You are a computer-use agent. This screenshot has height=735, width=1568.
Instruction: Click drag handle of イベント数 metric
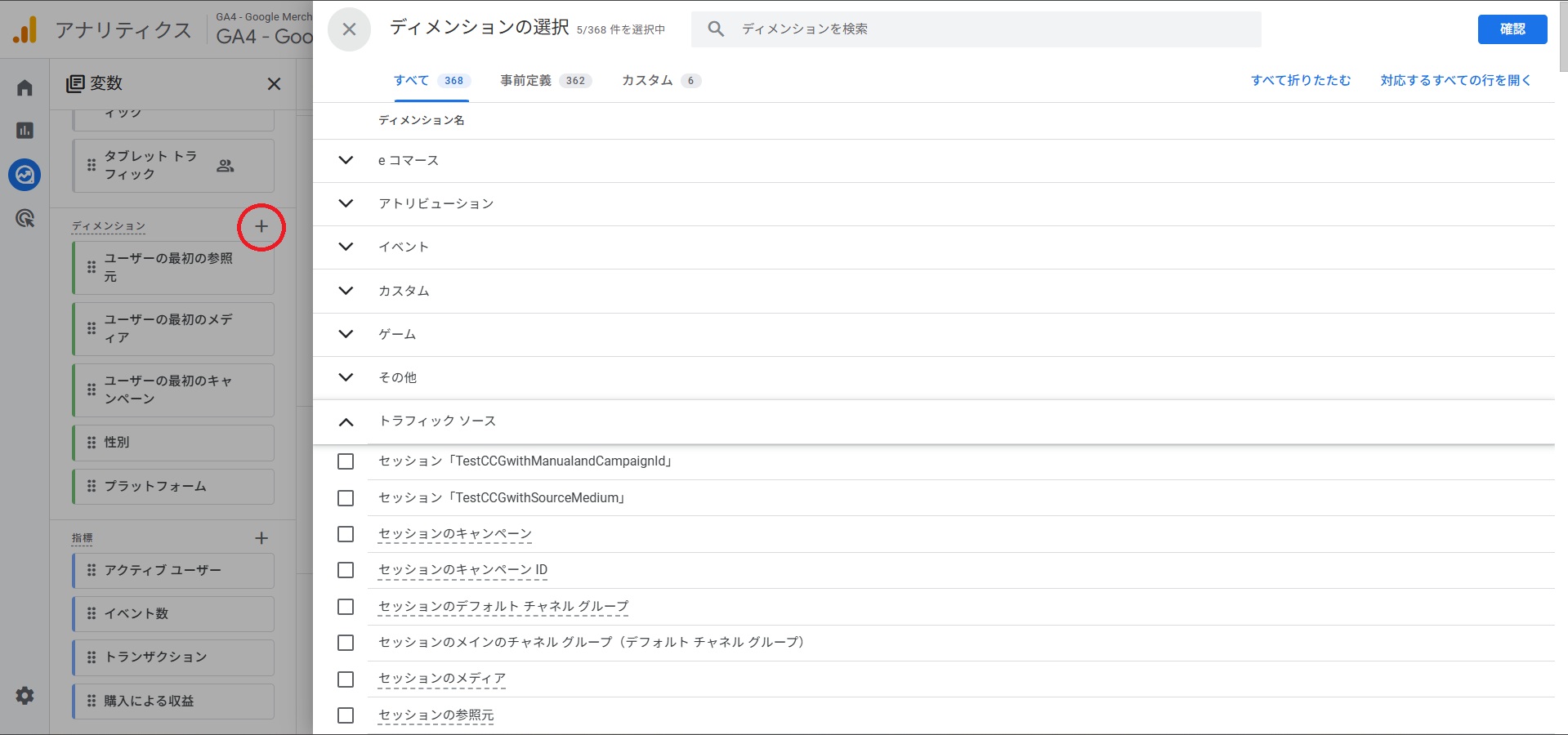pyautogui.click(x=92, y=613)
